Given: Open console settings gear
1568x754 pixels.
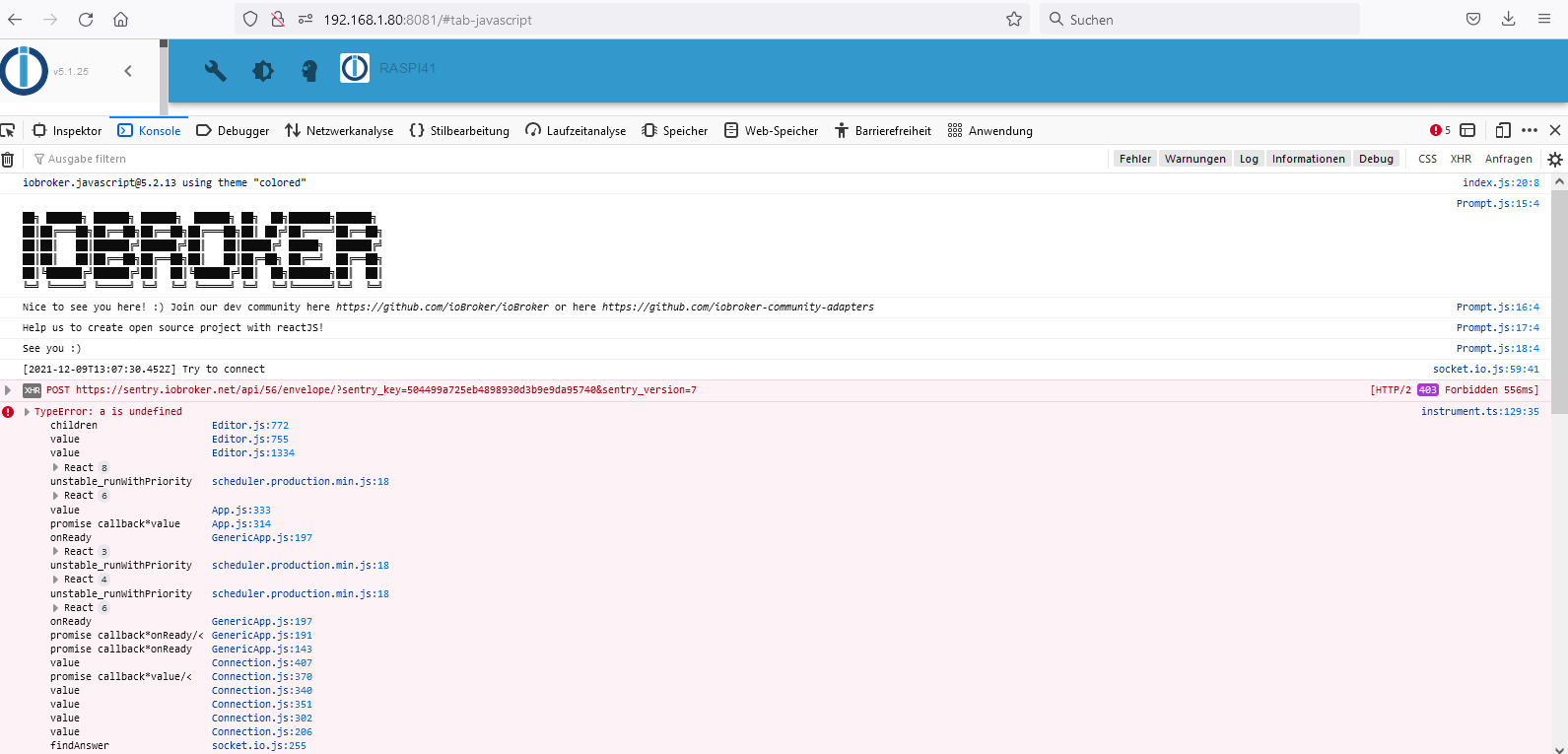Looking at the screenshot, I should (x=1555, y=159).
